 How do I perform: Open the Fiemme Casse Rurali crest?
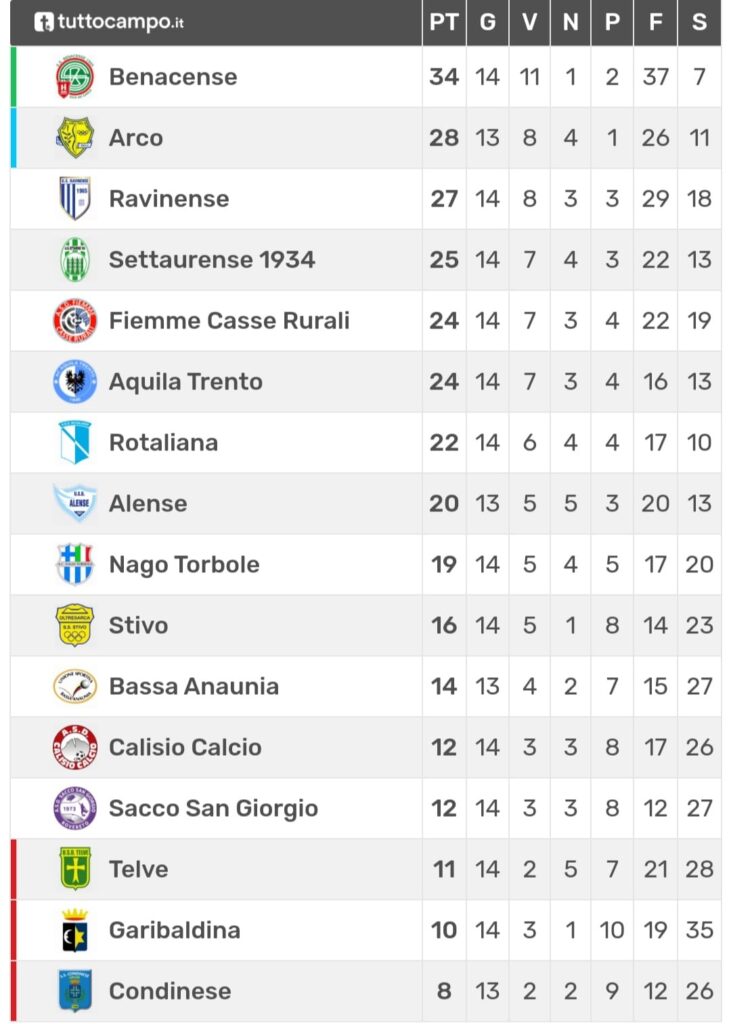coord(74,321)
